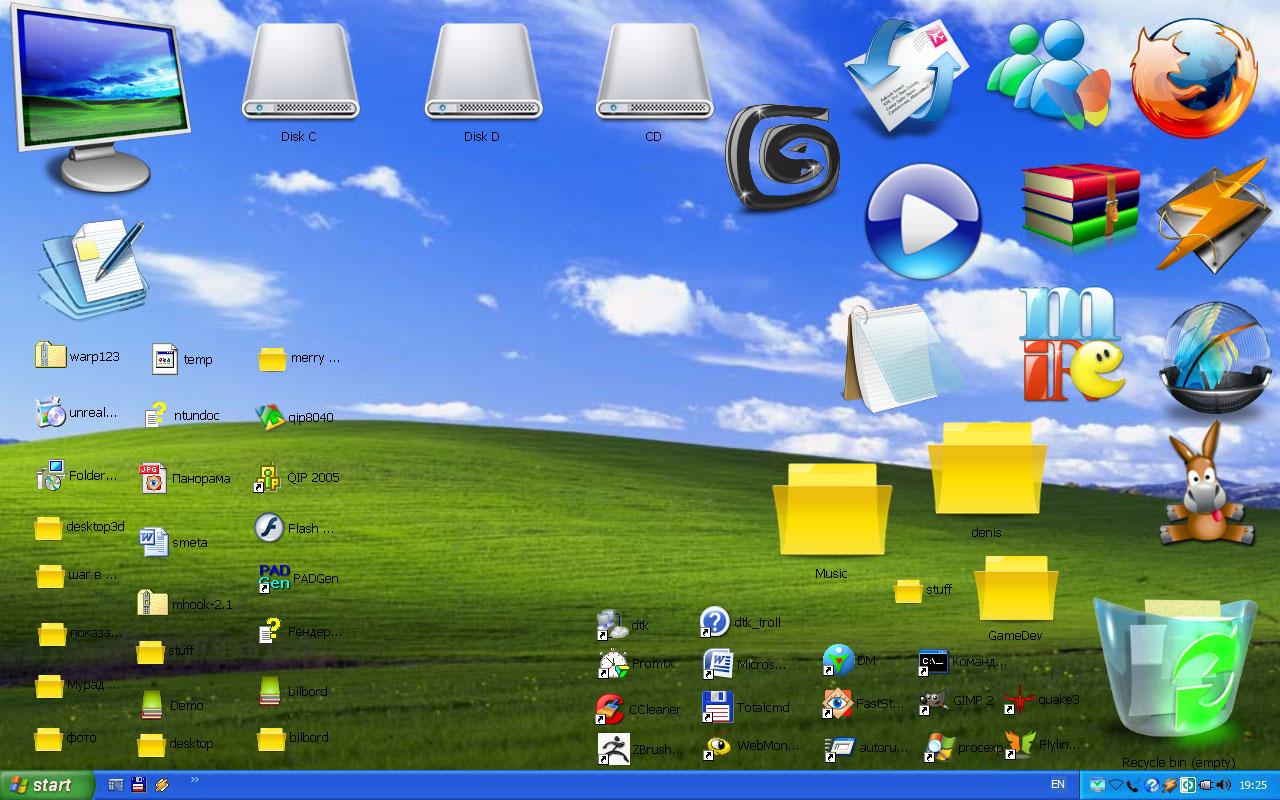Viewport: 1280px width, 800px height.
Task: Launch the procexp shortcut
Action: click(x=938, y=746)
